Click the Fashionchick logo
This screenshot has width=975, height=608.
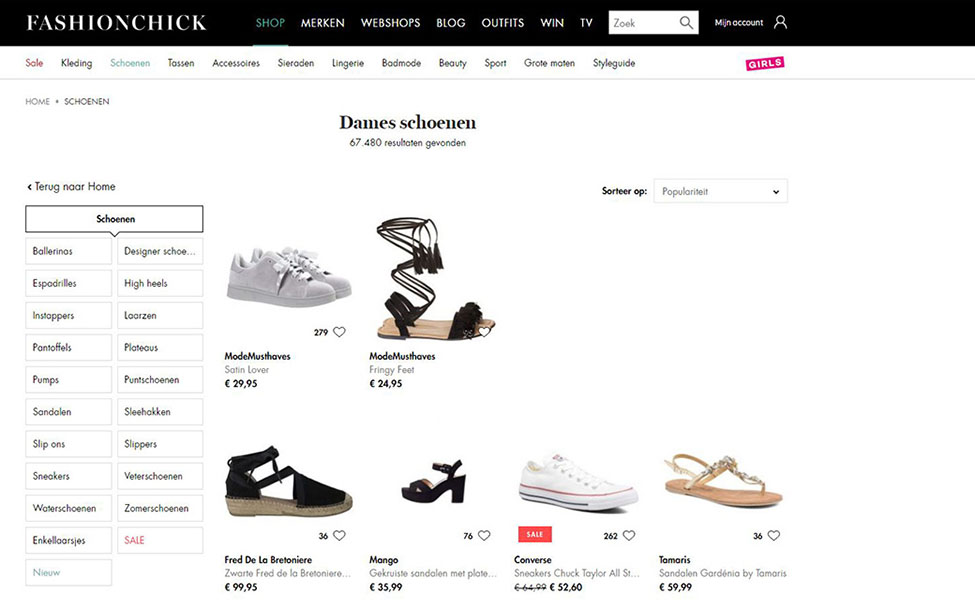pos(116,23)
